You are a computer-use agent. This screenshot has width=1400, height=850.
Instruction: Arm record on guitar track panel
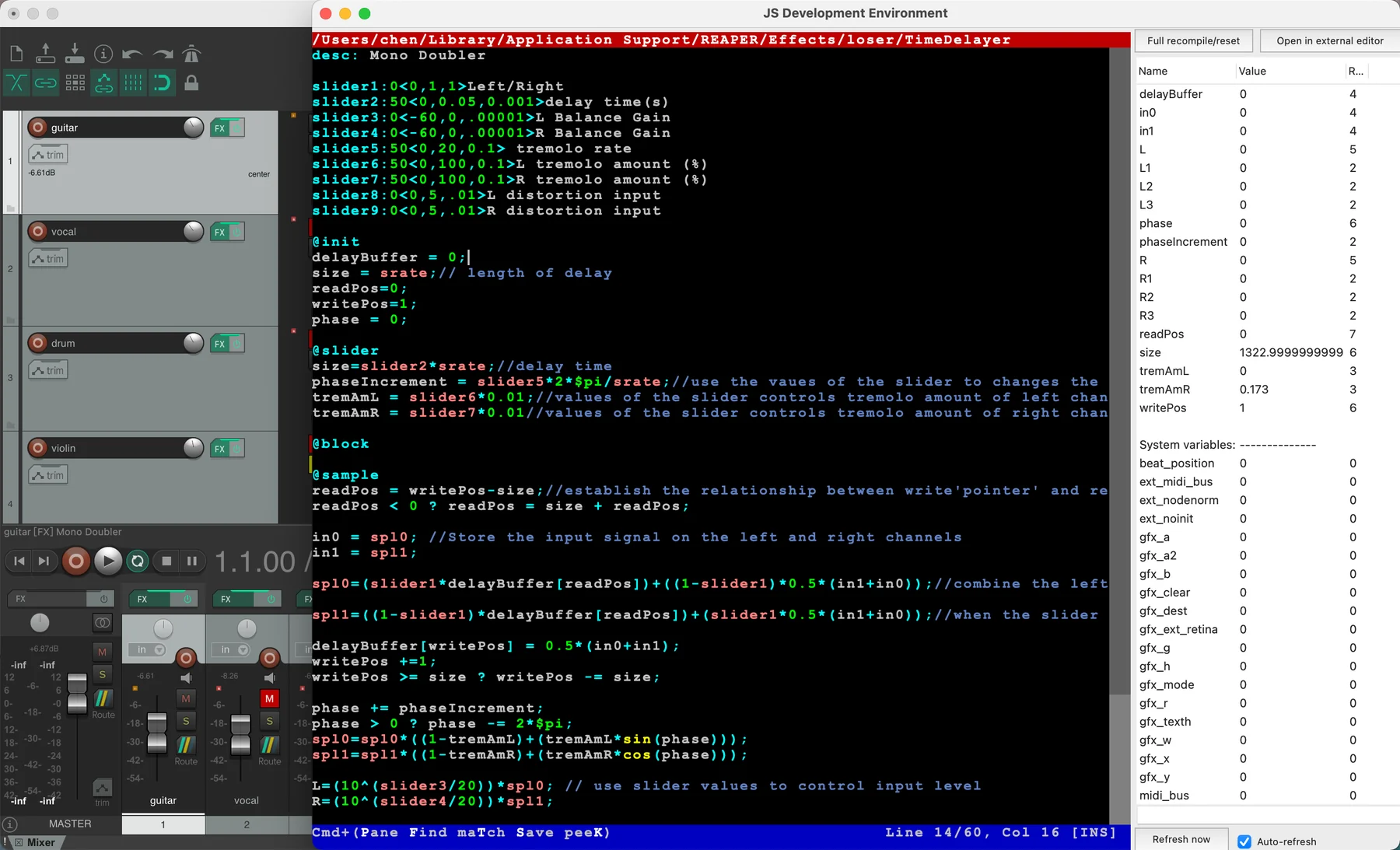click(x=37, y=127)
